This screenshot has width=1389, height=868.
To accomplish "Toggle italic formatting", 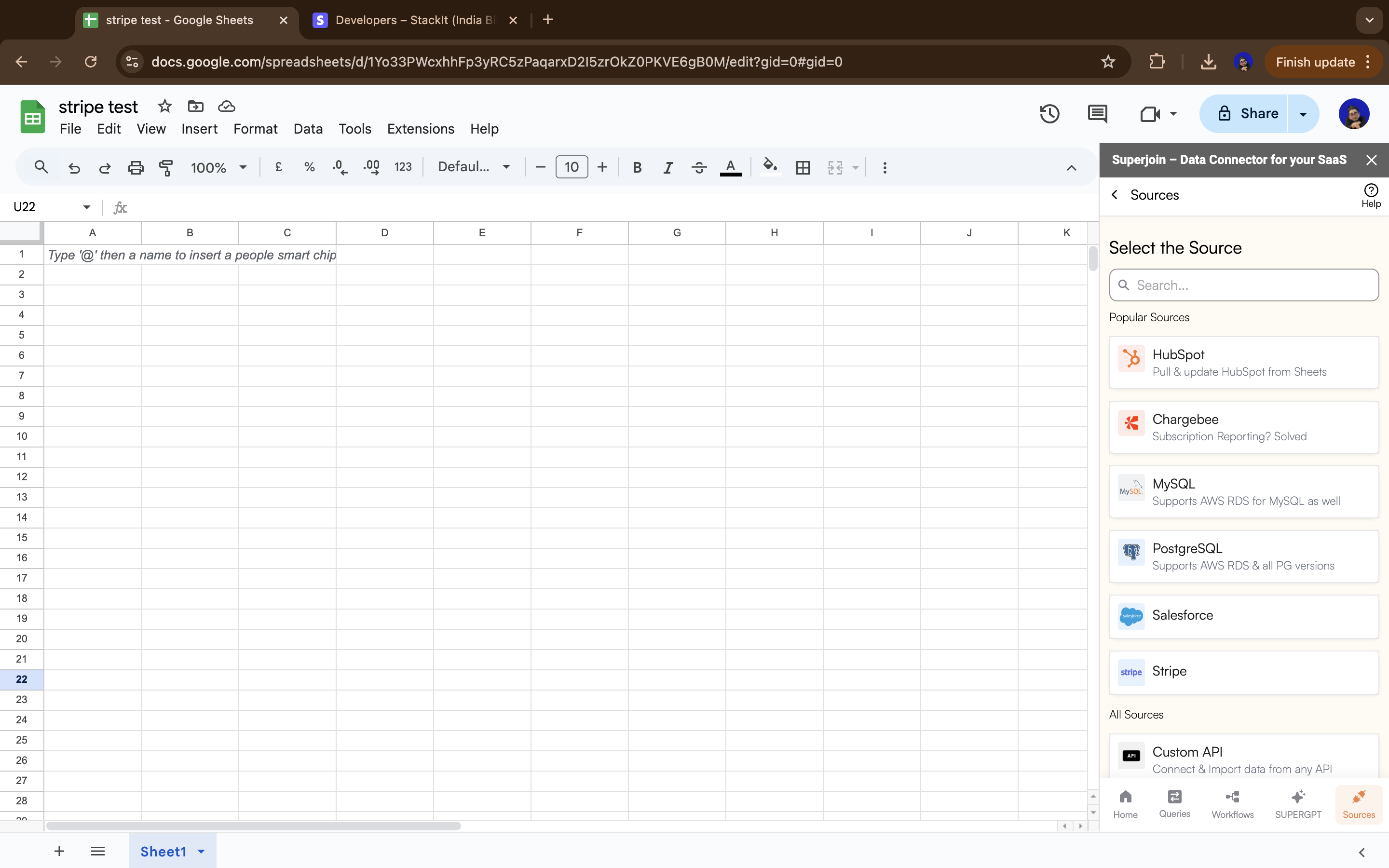I will [667, 168].
